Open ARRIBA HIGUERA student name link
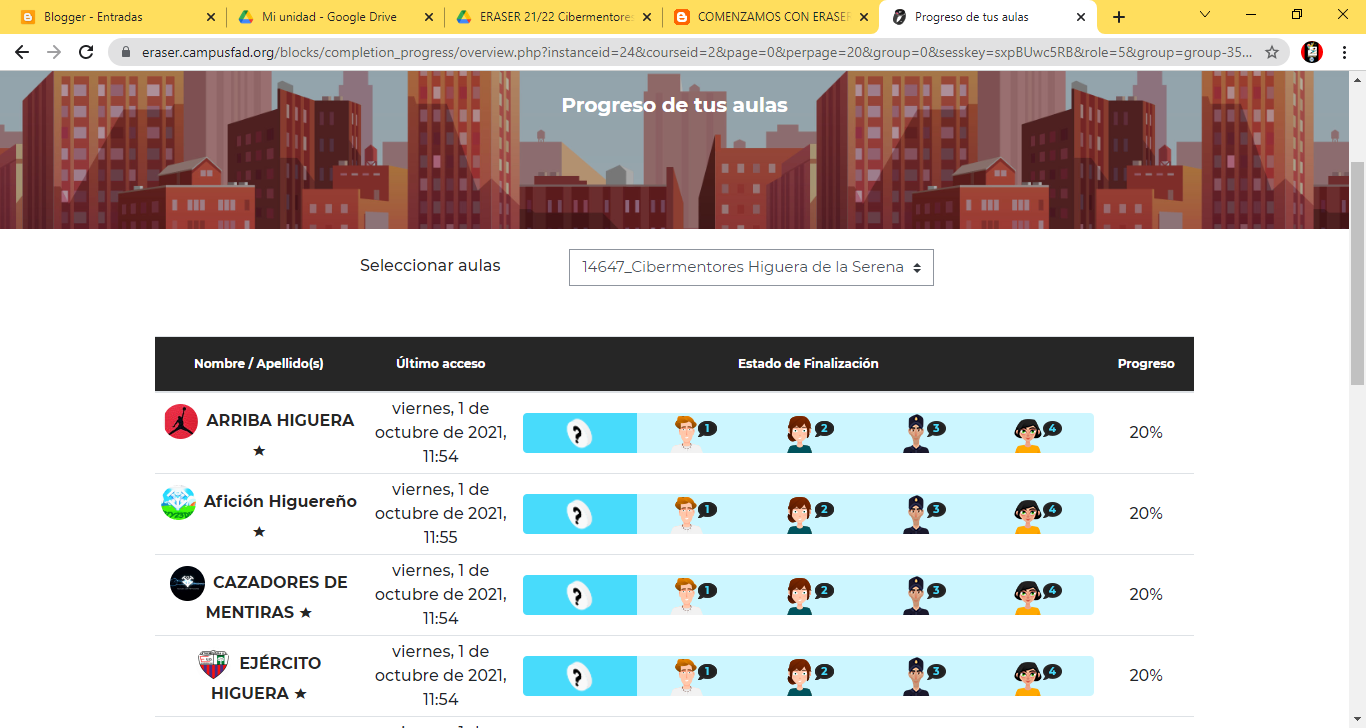 point(280,421)
